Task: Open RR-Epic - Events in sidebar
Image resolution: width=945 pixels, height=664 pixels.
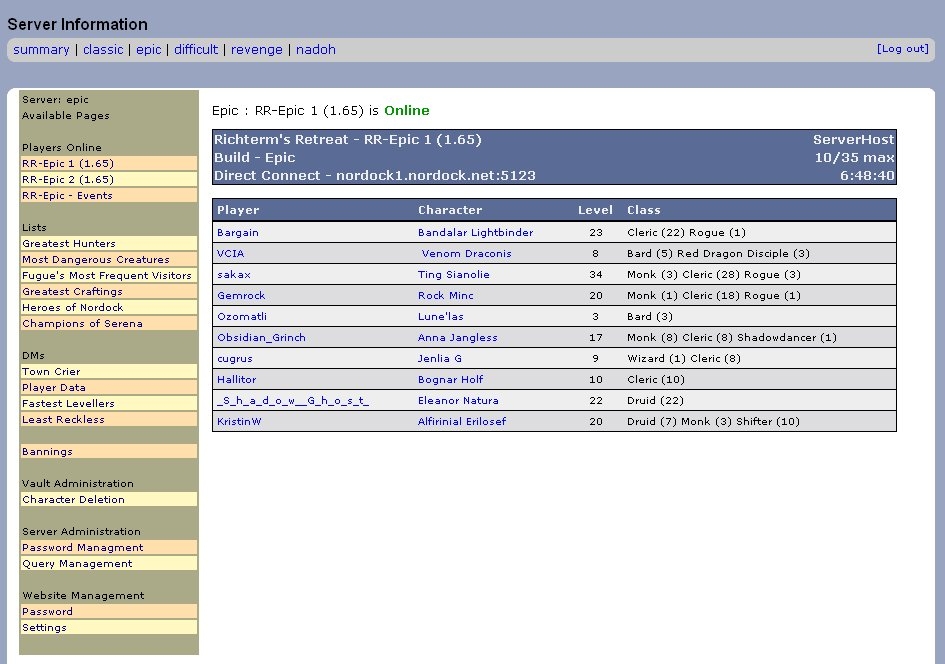Action: (67, 196)
